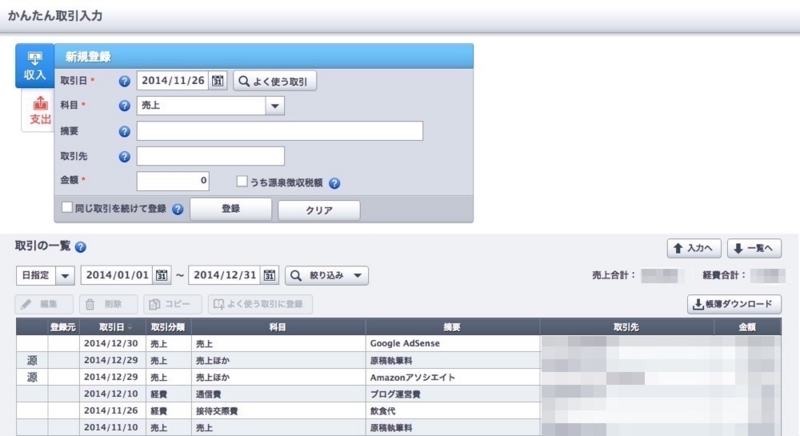Open help for 摘要 field

coord(124,132)
